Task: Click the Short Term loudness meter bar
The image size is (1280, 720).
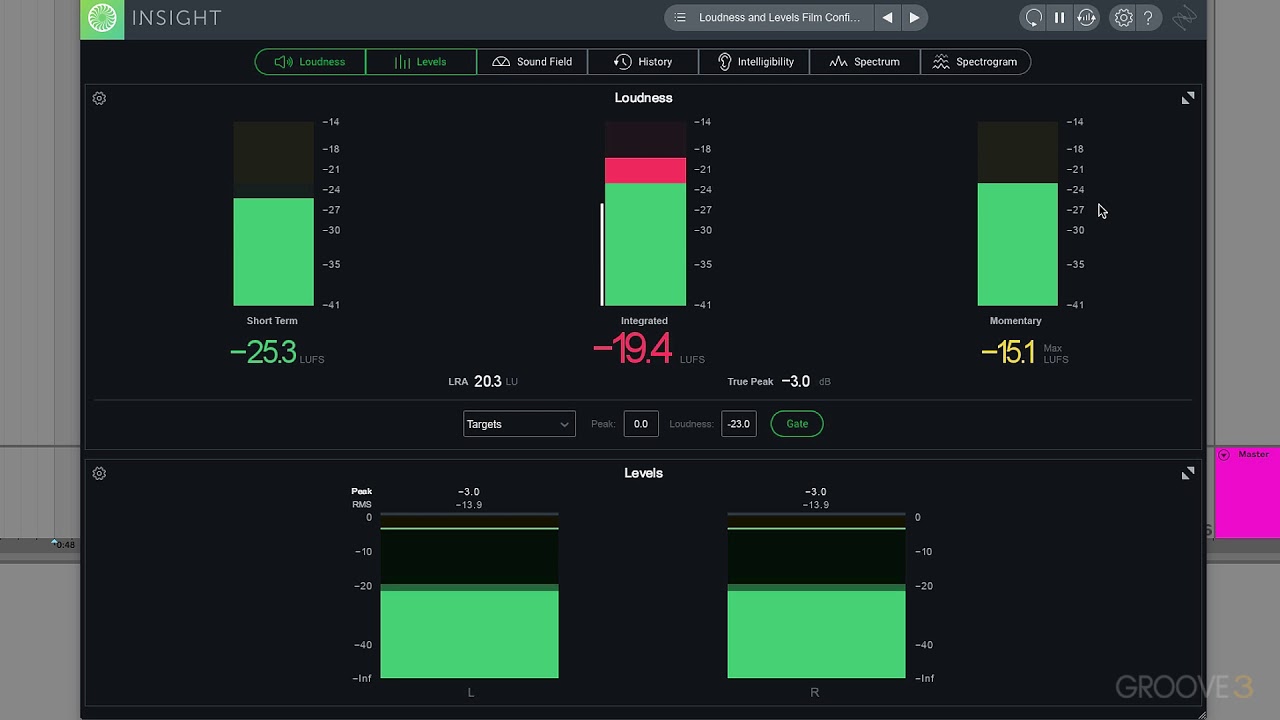Action: 273,214
